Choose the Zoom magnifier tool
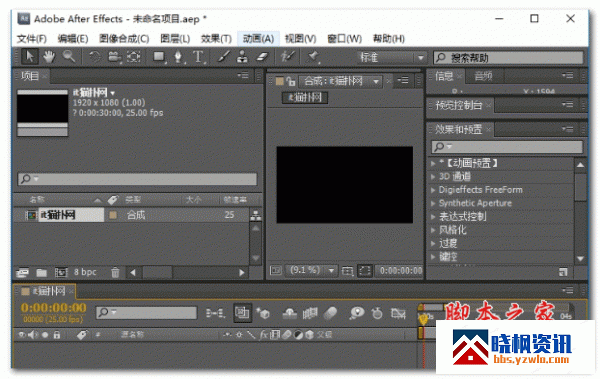 (69, 57)
